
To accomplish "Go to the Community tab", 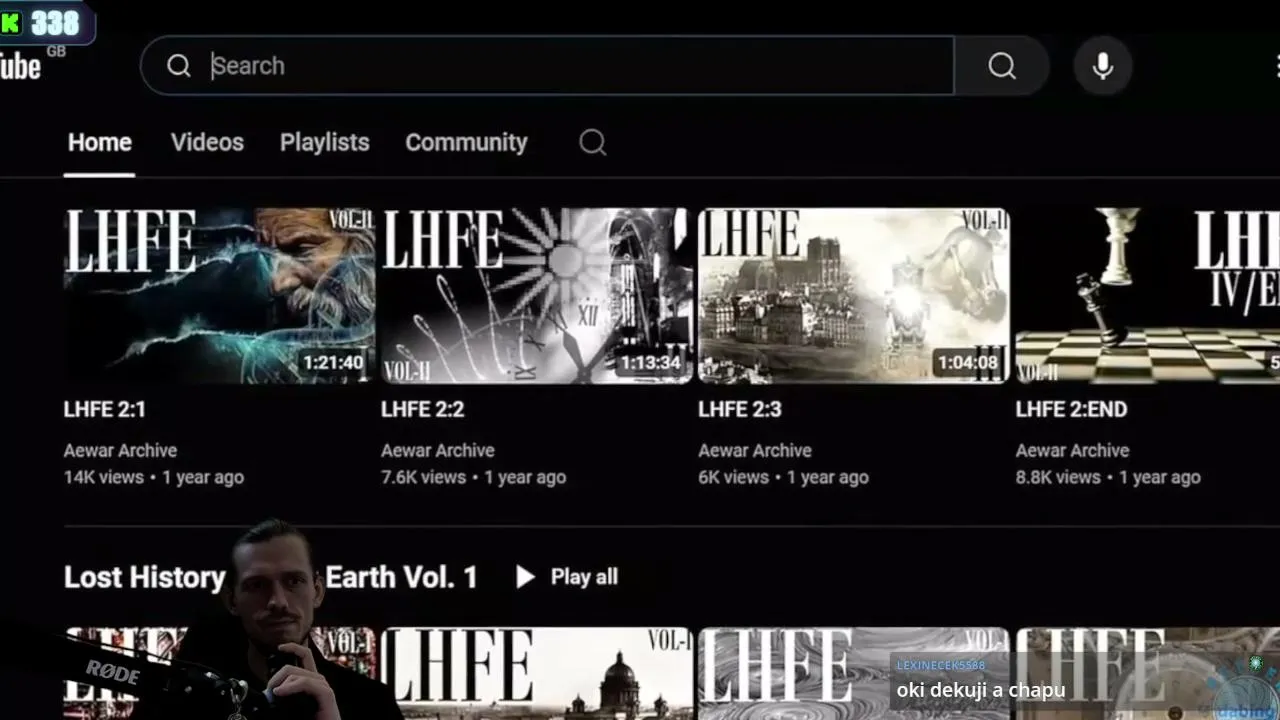I will [466, 142].
